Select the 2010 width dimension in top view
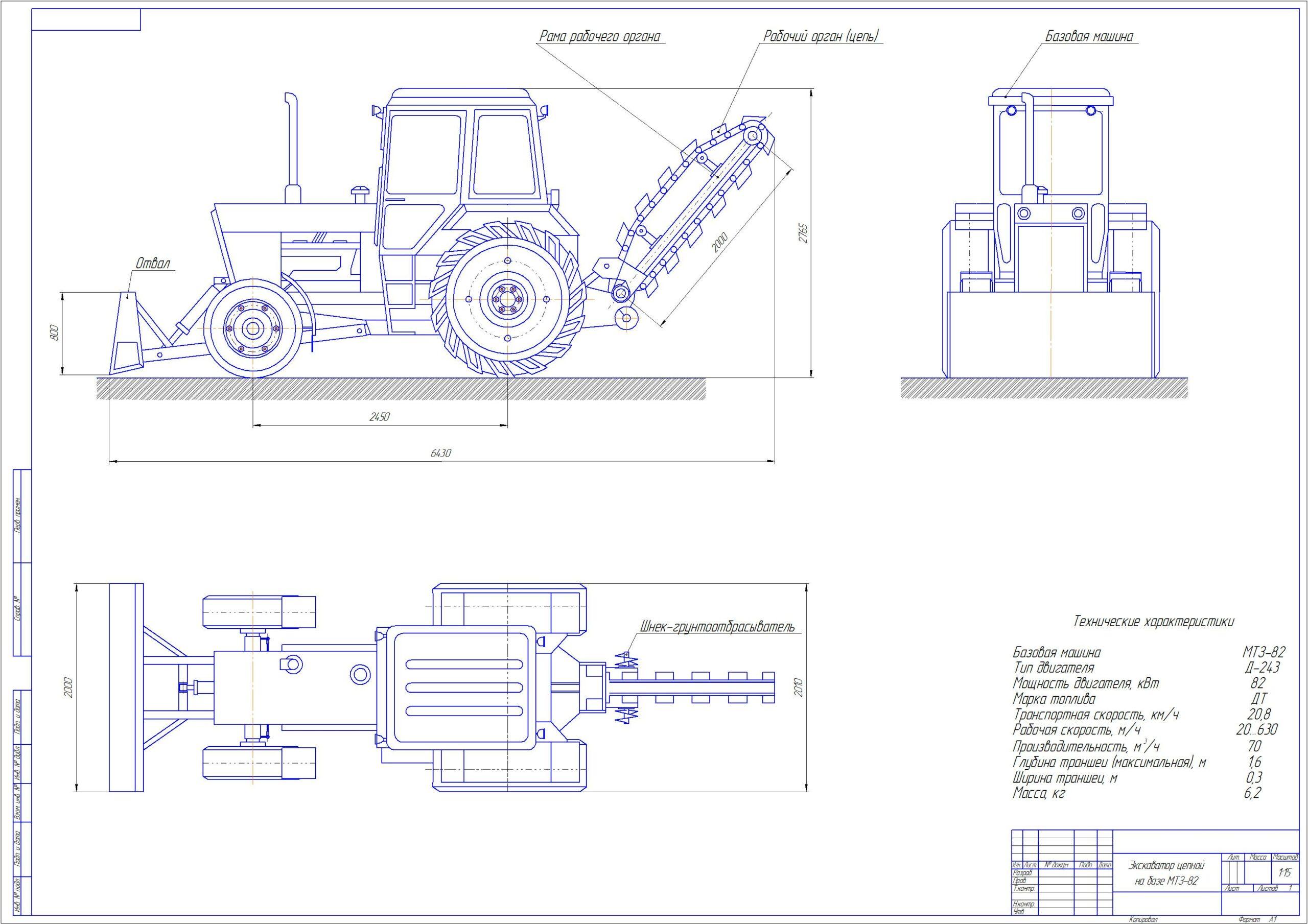 click(798, 688)
